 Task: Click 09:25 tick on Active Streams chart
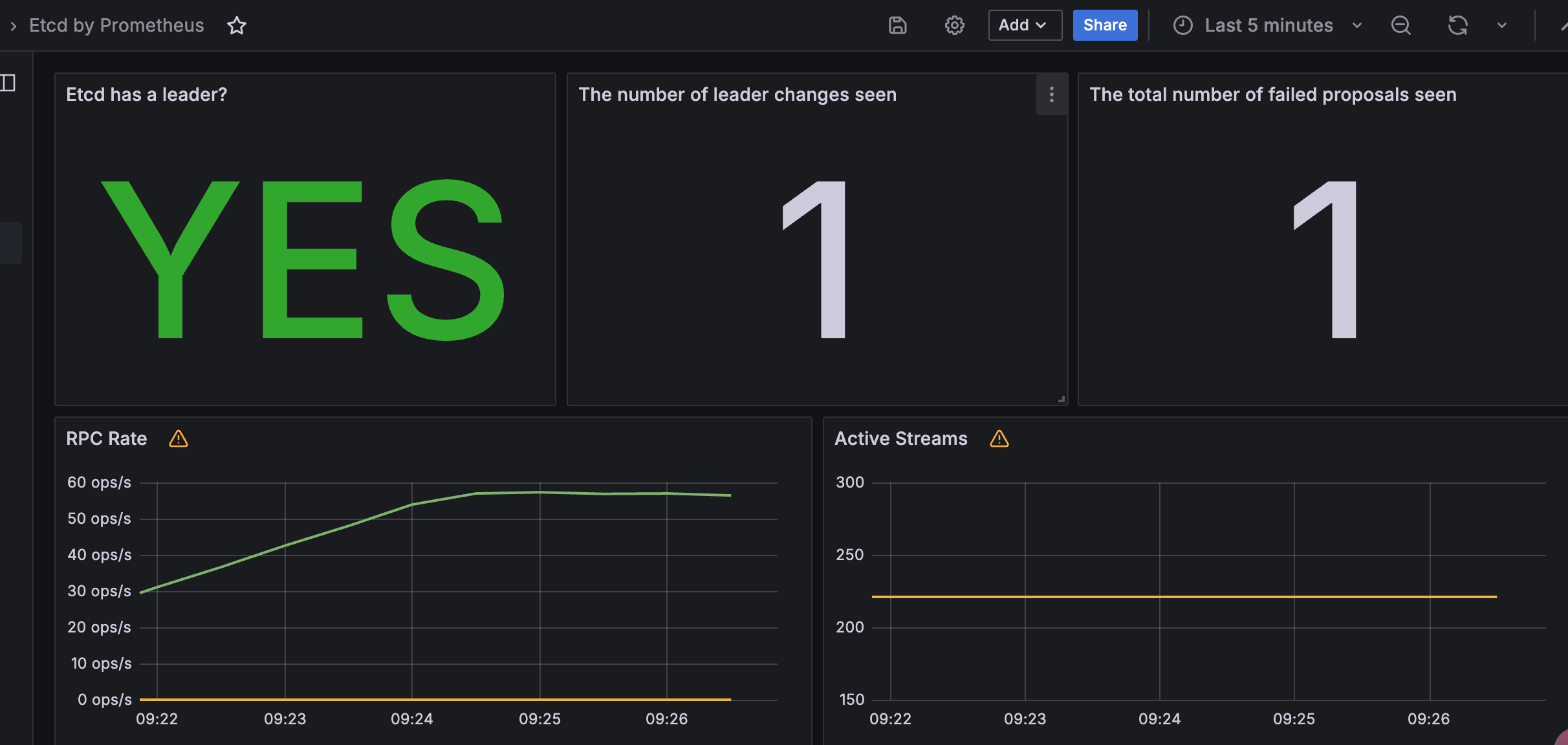[1294, 719]
